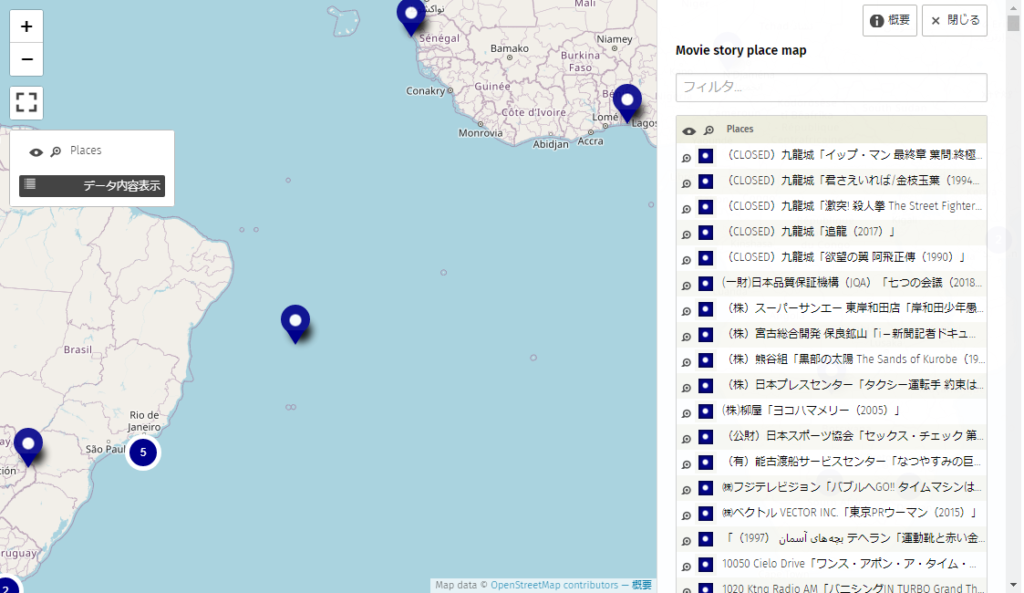Close the side panel with 閉じる
1024x593 pixels.
point(954,20)
